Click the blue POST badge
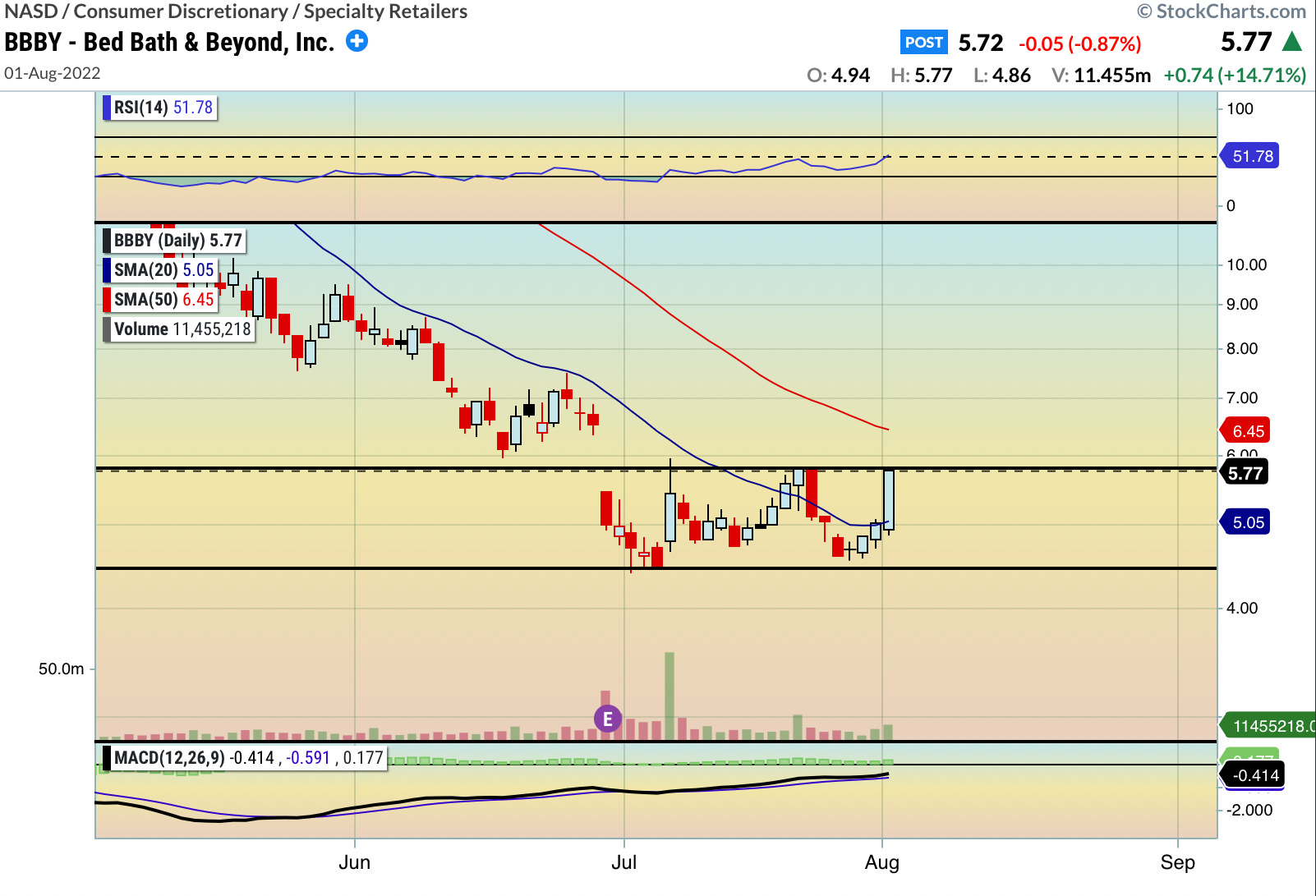Screen dimensions: 1316x896 923,43
